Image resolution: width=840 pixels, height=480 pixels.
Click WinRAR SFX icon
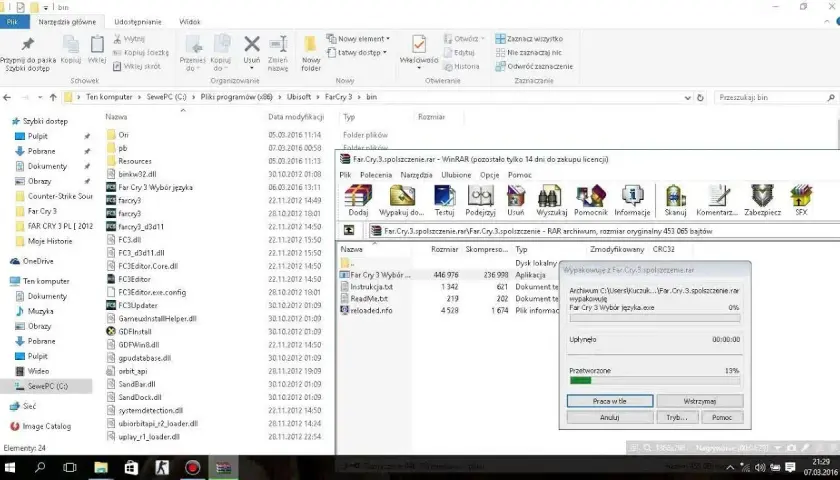tap(801, 196)
